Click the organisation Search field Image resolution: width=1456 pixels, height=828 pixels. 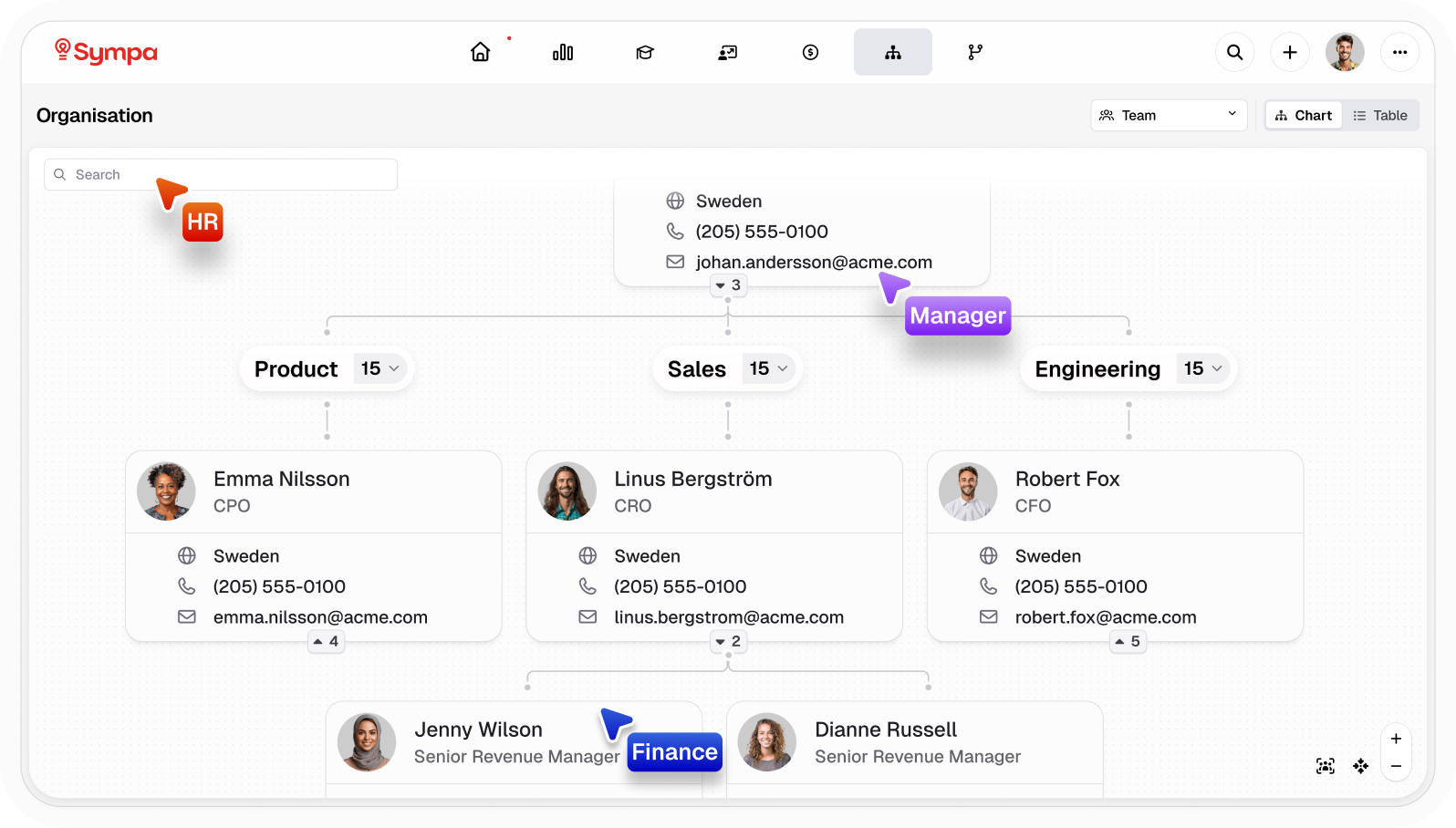221,174
